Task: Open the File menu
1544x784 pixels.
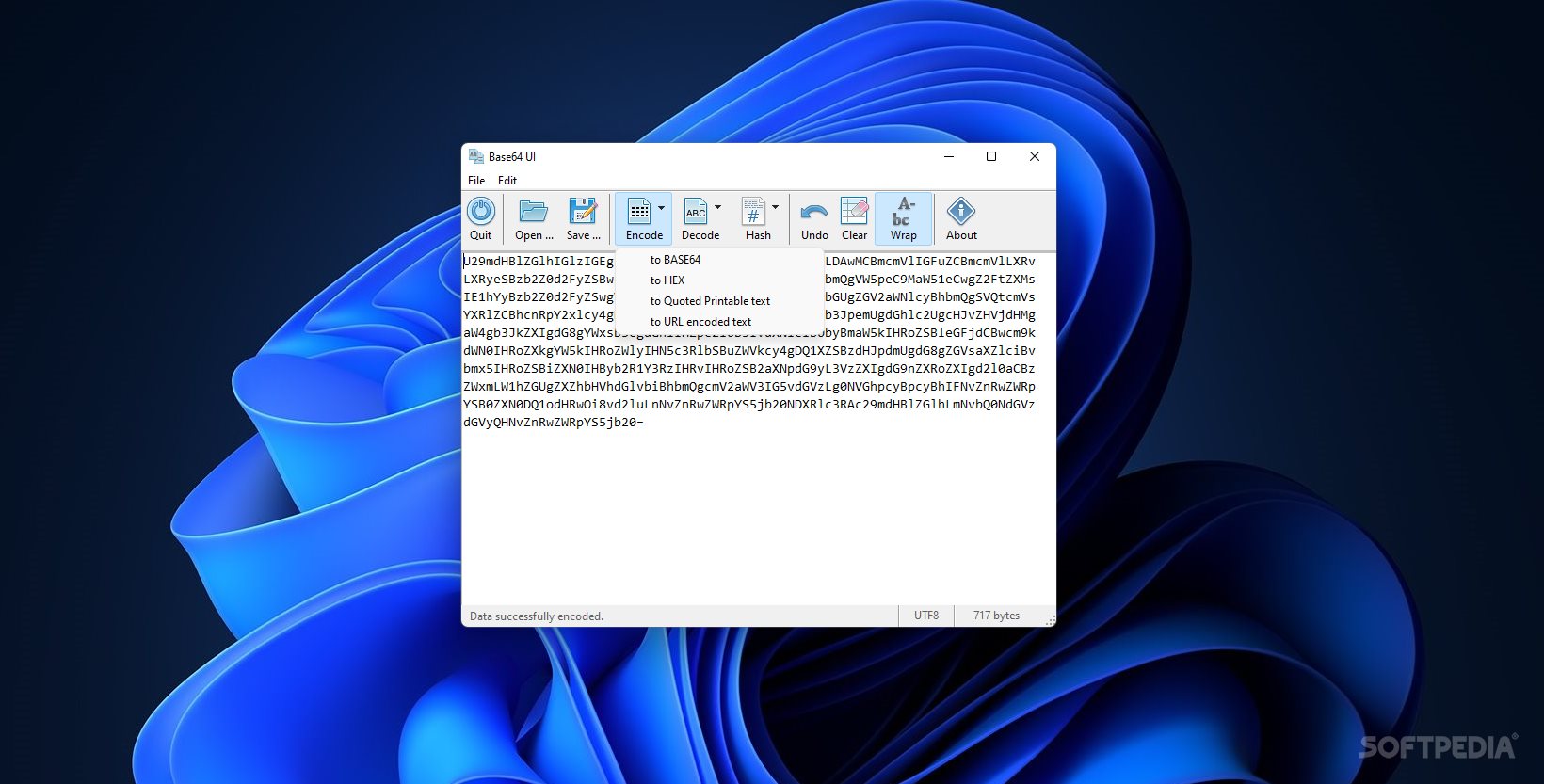Action: pyautogui.click(x=476, y=181)
